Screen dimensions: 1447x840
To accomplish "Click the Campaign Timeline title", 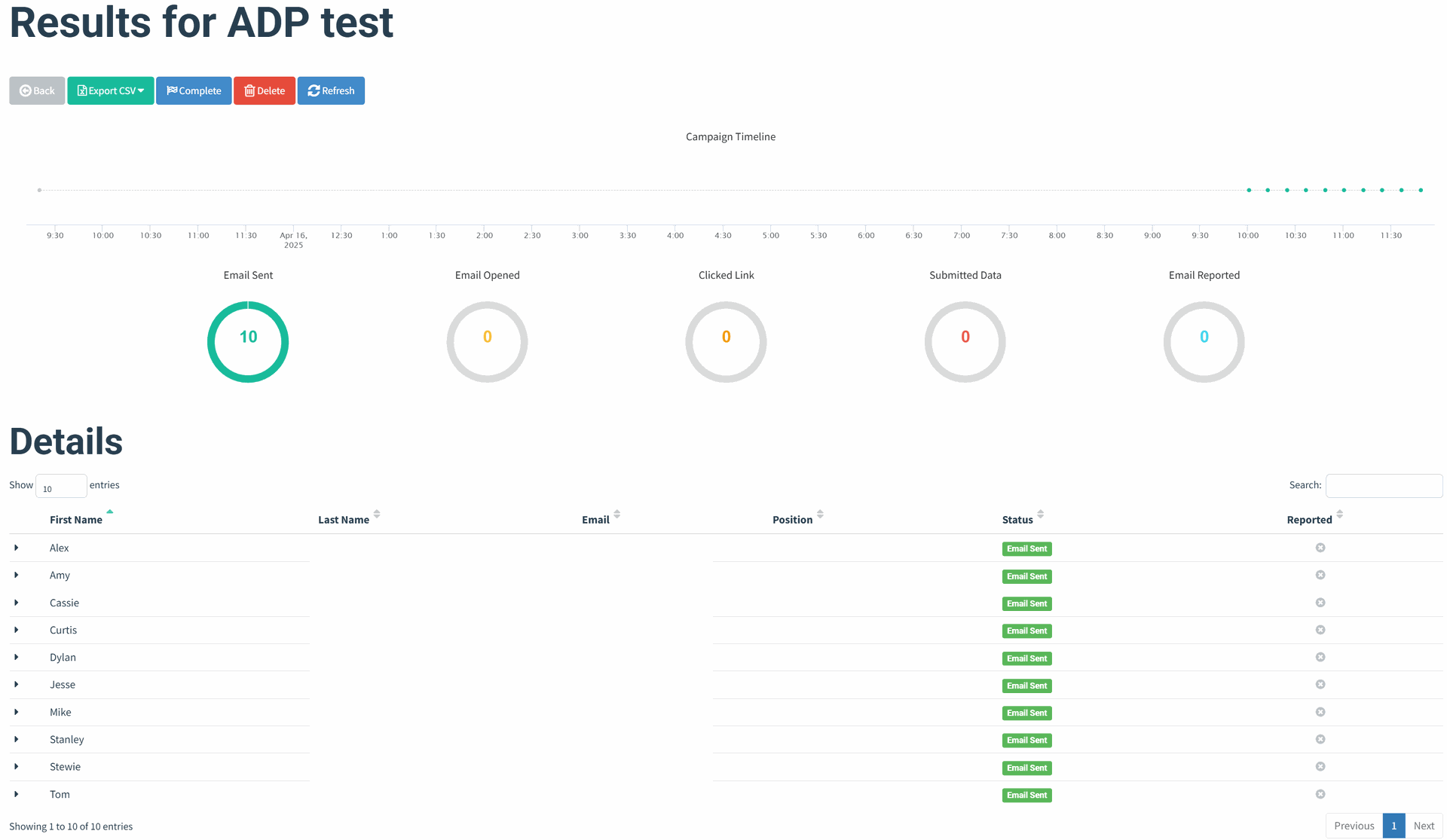I will pyautogui.click(x=730, y=136).
